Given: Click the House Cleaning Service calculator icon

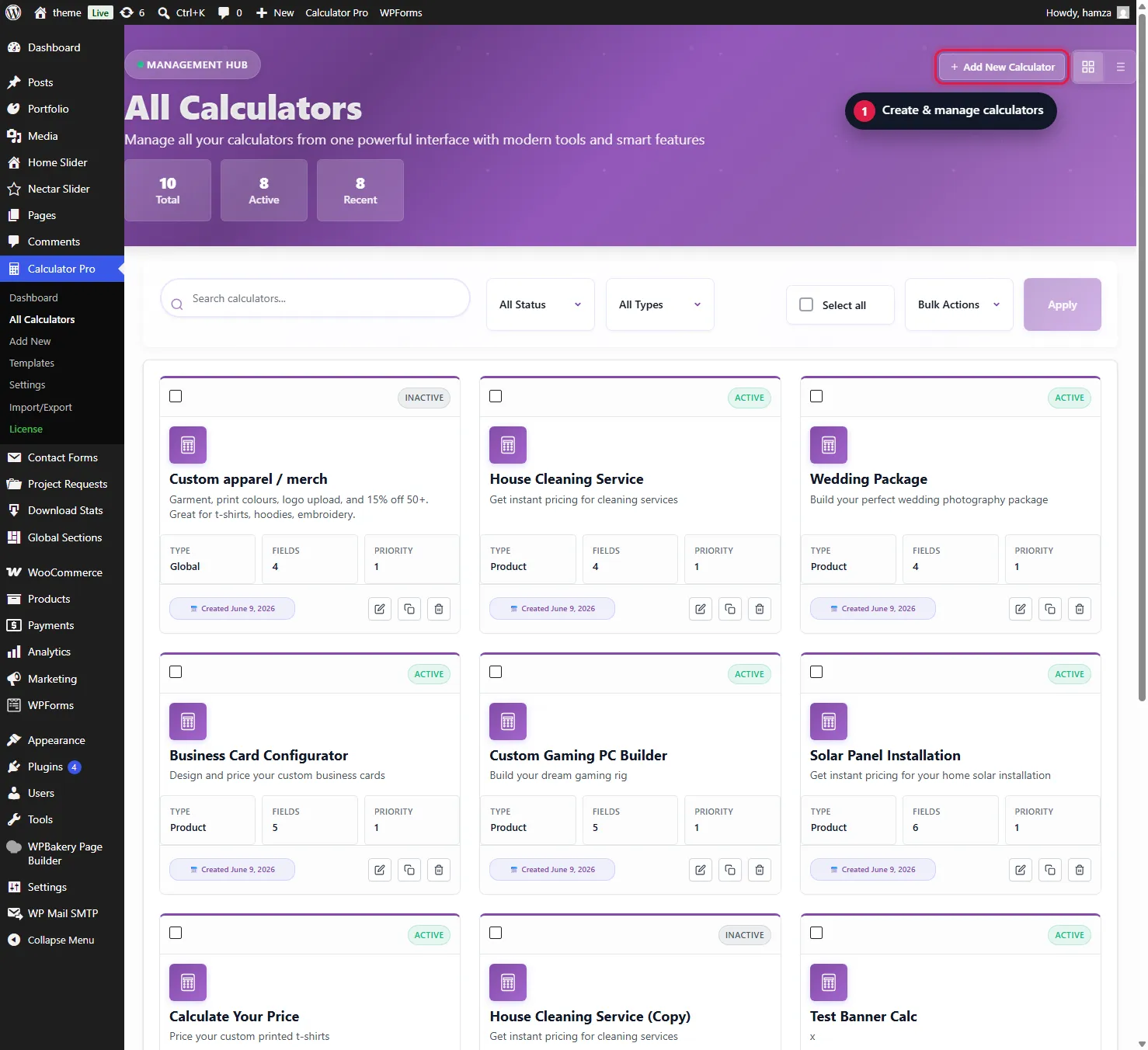Looking at the screenshot, I should click(508, 445).
